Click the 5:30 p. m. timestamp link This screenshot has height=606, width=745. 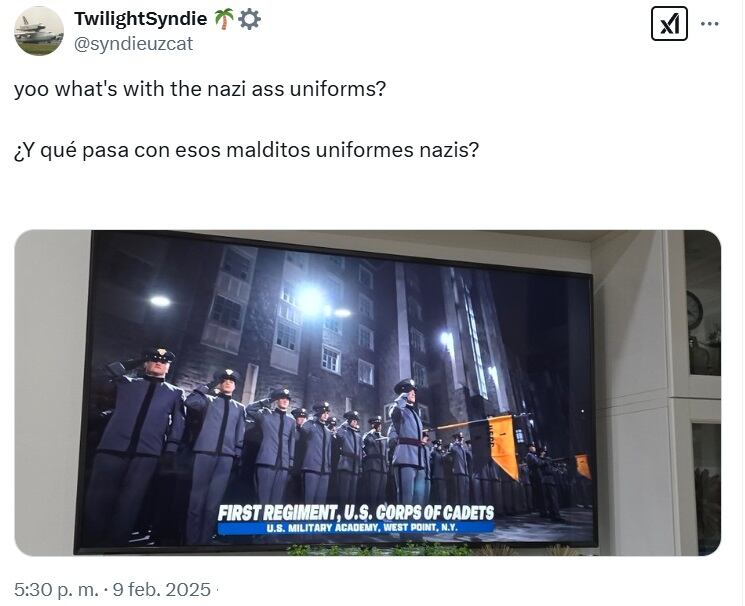tap(56, 590)
